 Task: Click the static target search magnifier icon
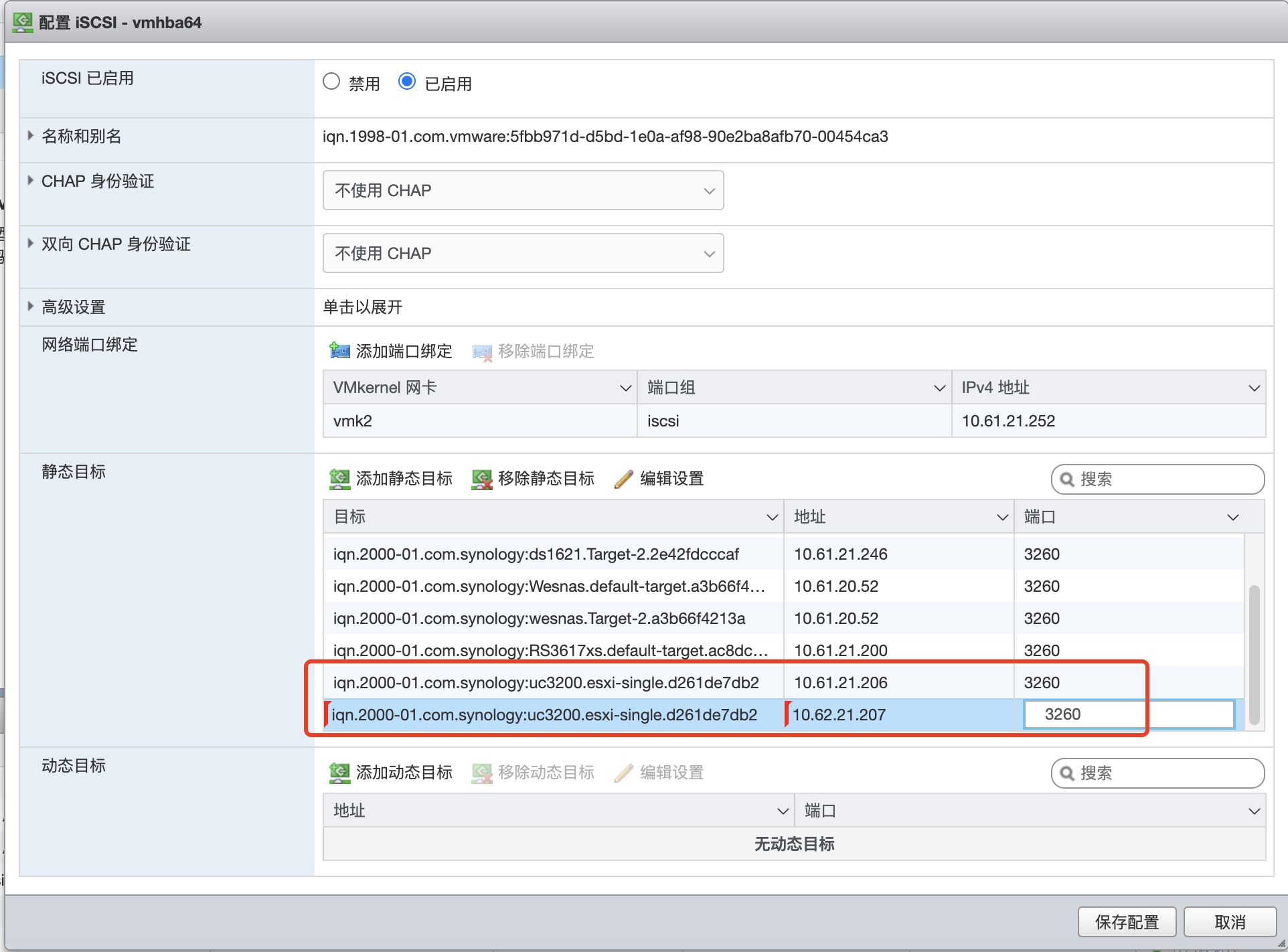pyautogui.click(x=1067, y=479)
